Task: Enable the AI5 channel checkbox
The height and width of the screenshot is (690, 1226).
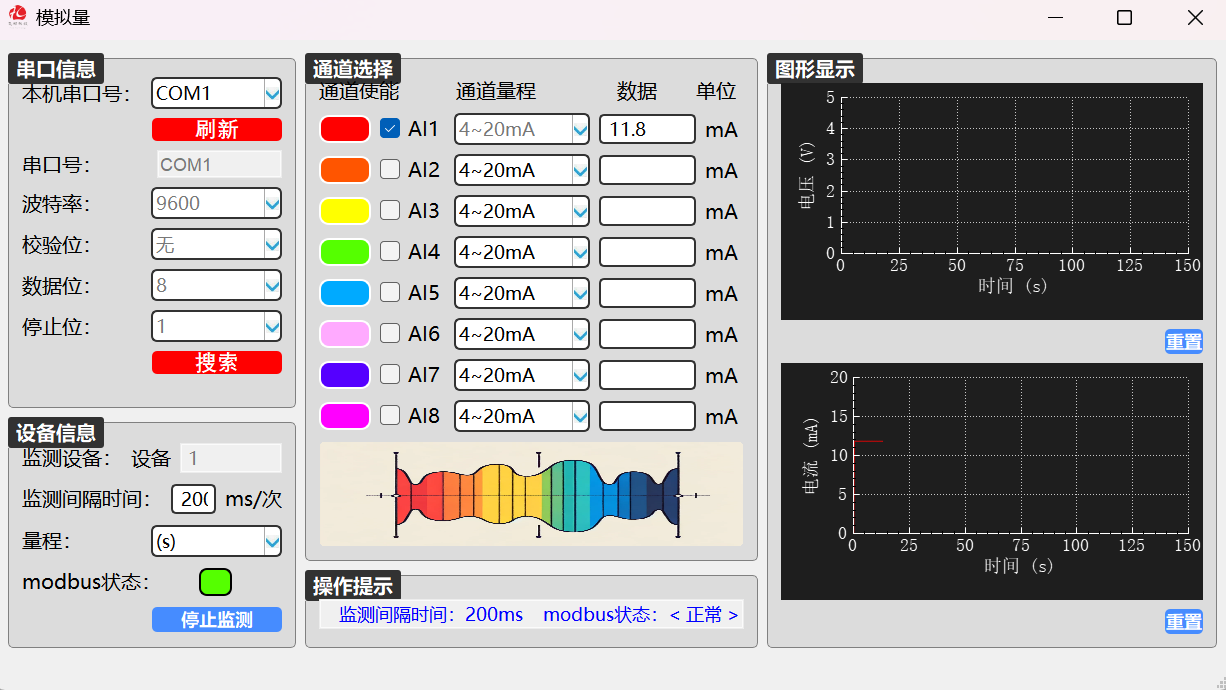Action: tap(390, 293)
